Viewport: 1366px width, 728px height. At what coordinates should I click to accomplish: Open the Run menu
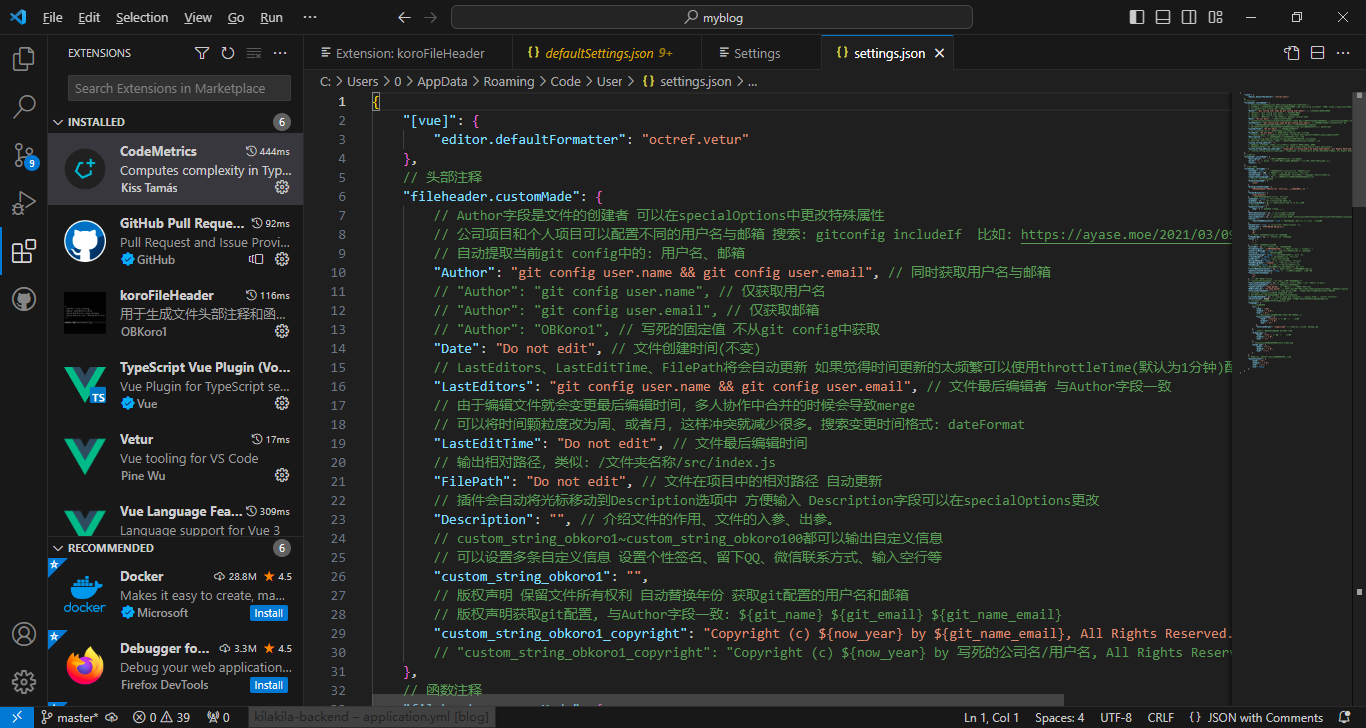coord(271,17)
